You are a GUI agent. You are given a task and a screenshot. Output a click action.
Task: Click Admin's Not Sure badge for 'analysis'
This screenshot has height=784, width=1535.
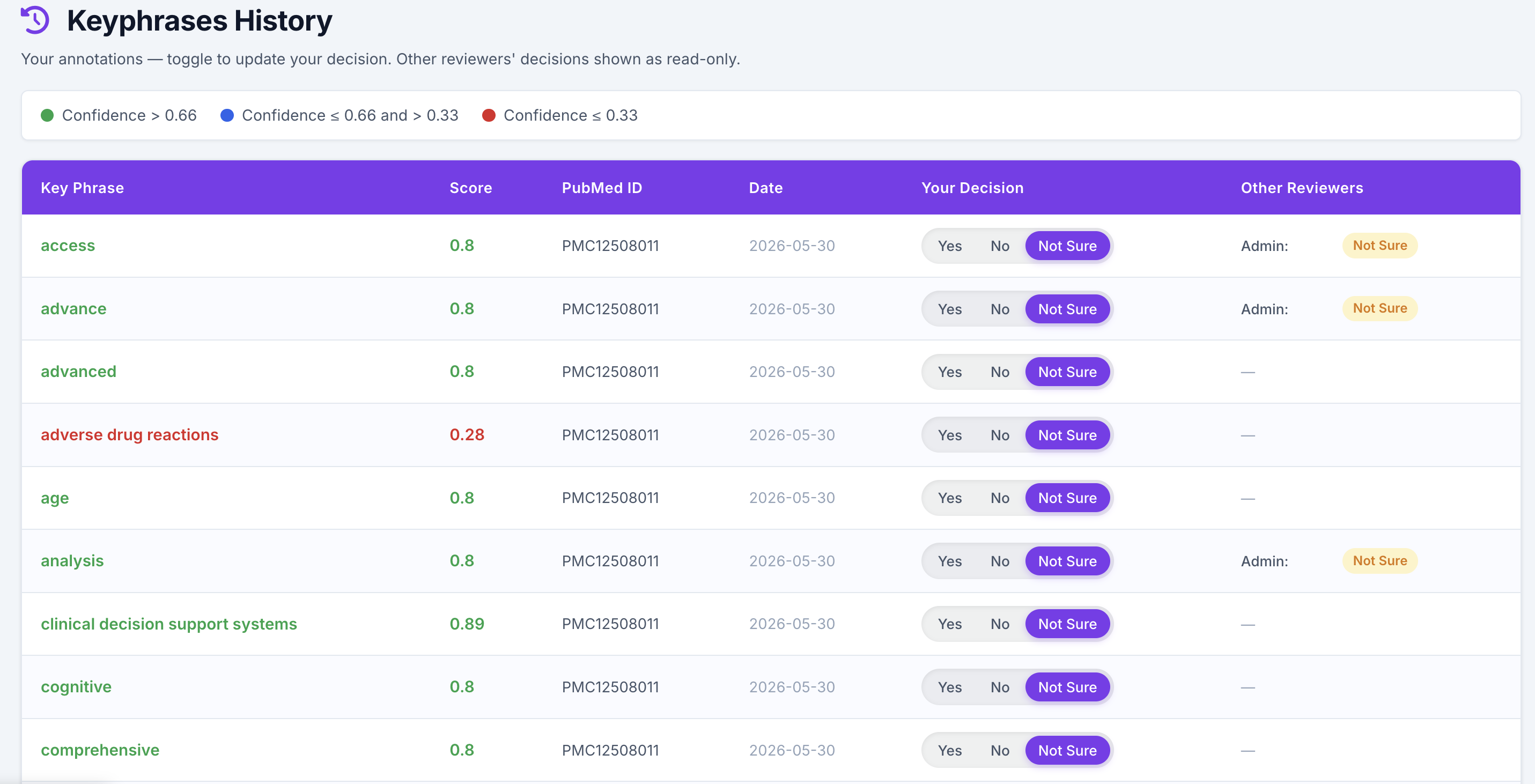pos(1379,560)
